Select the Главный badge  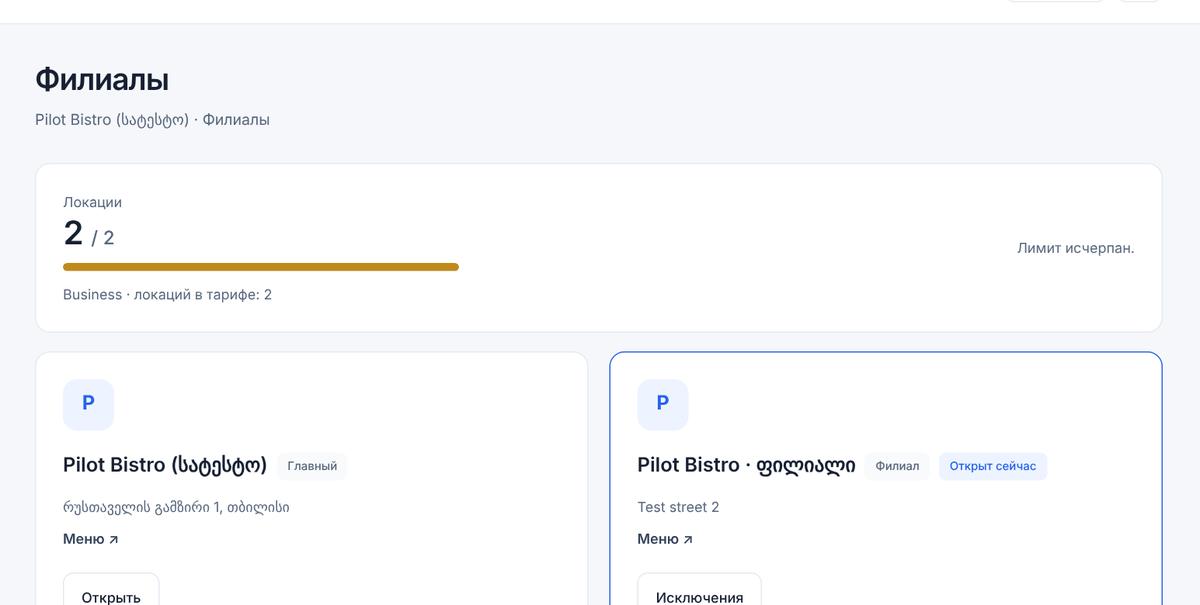(x=312, y=466)
